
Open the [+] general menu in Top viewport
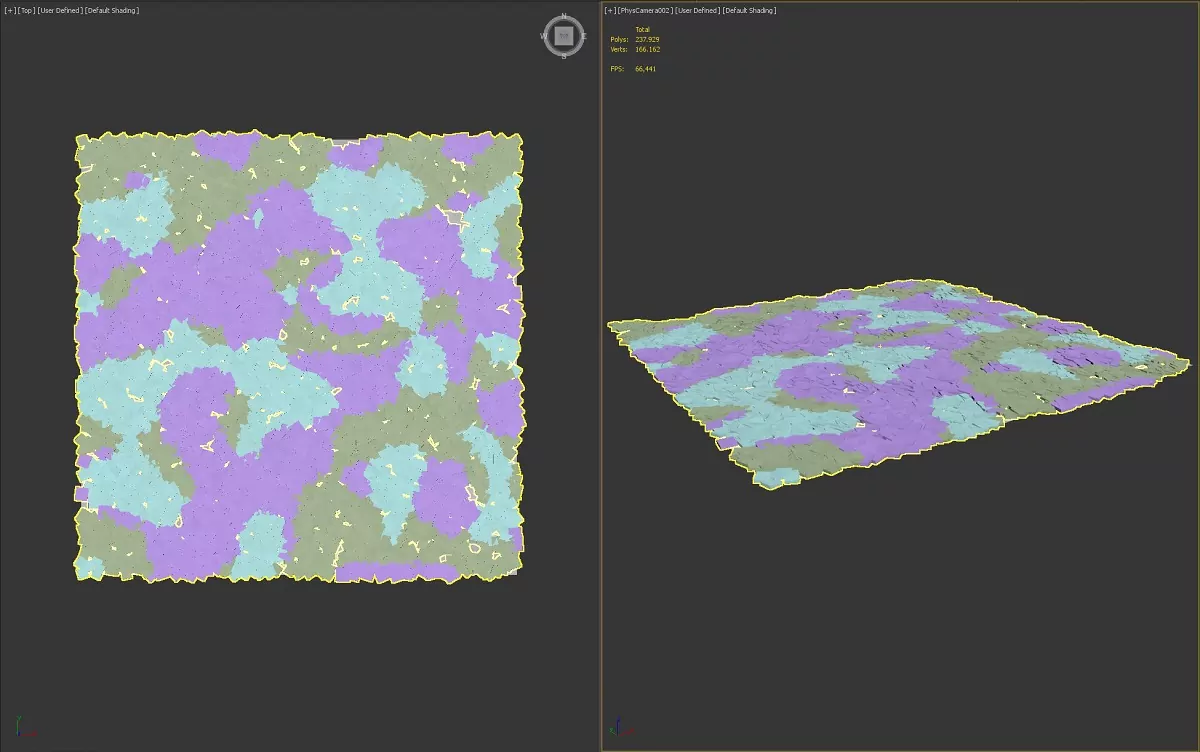[x=9, y=10]
